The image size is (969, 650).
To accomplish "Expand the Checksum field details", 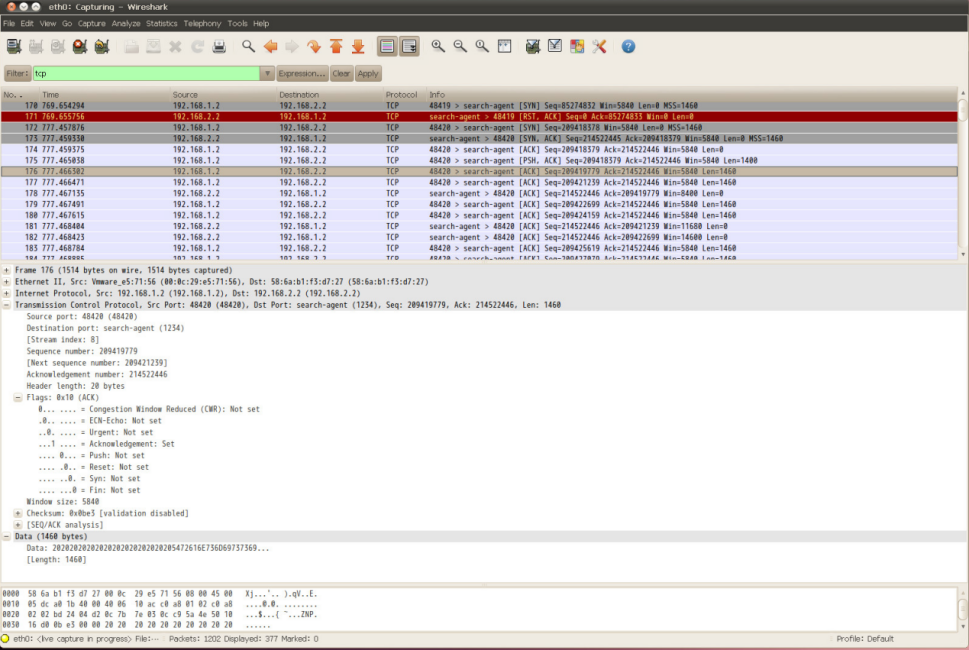I will tap(18, 513).
